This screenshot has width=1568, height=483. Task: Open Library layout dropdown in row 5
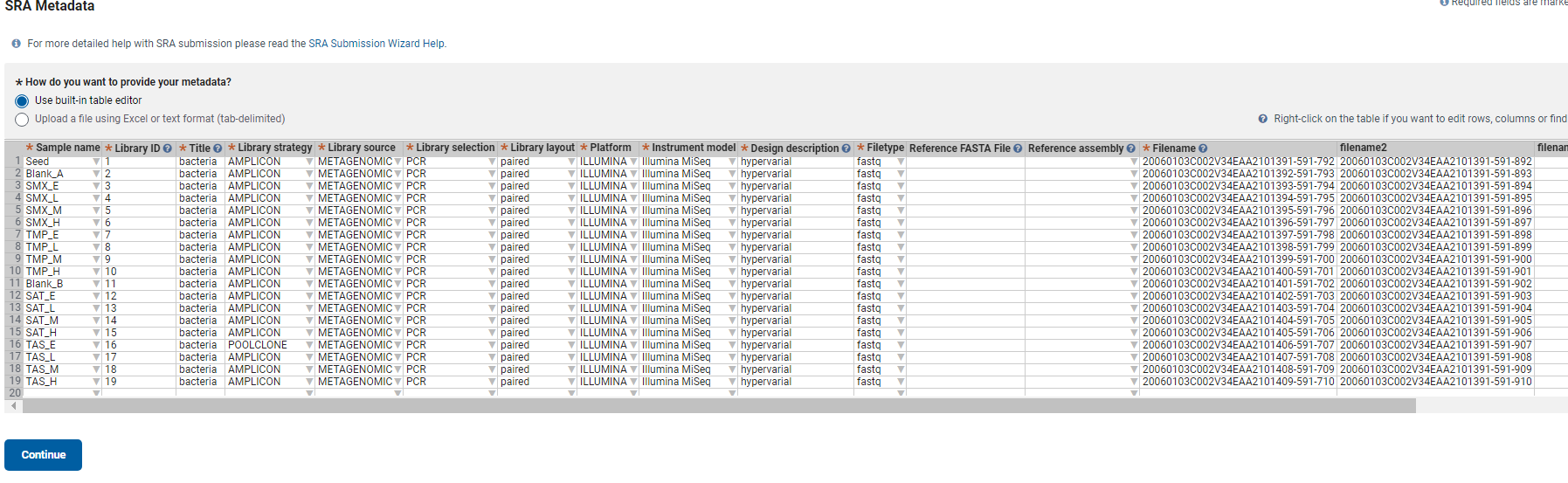(571, 210)
